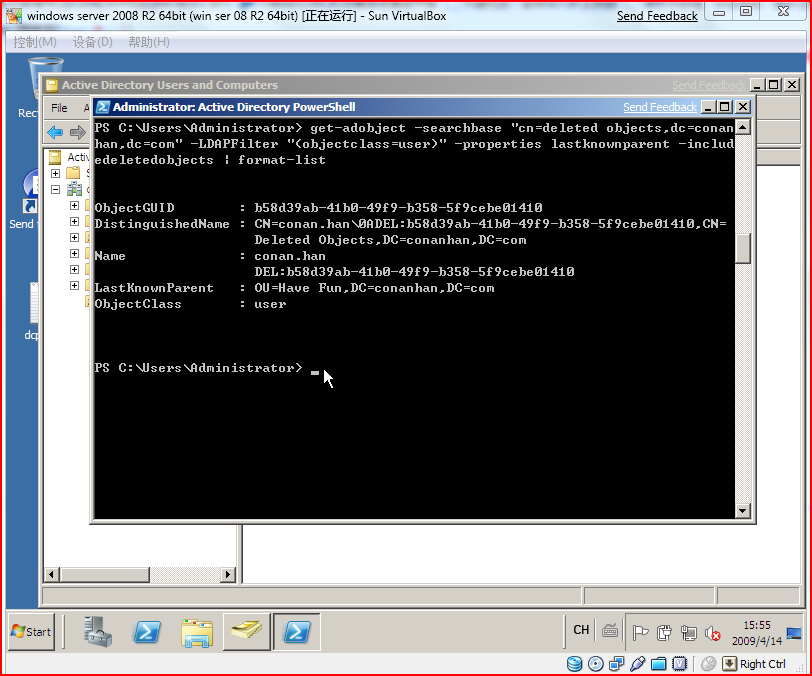Click tree pane horizontal scrollbar right arrow
This screenshot has width=812, height=676.
click(x=228, y=574)
